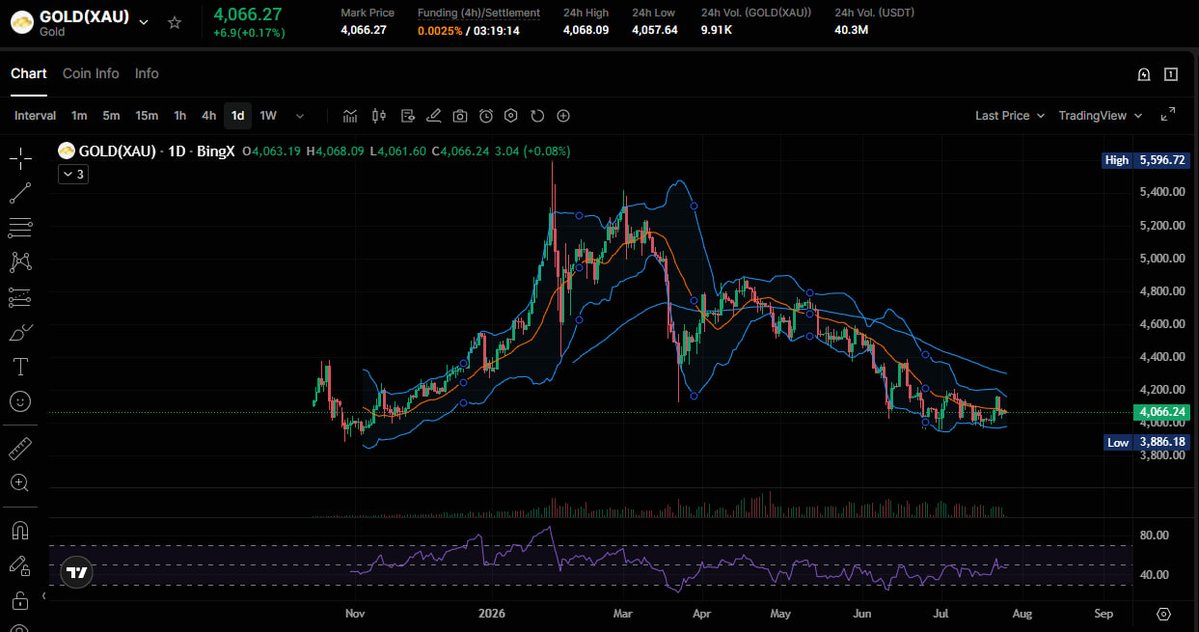Expand the 3 indicators legend
This screenshot has width=1199, height=632.
click(x=73, y=174)
